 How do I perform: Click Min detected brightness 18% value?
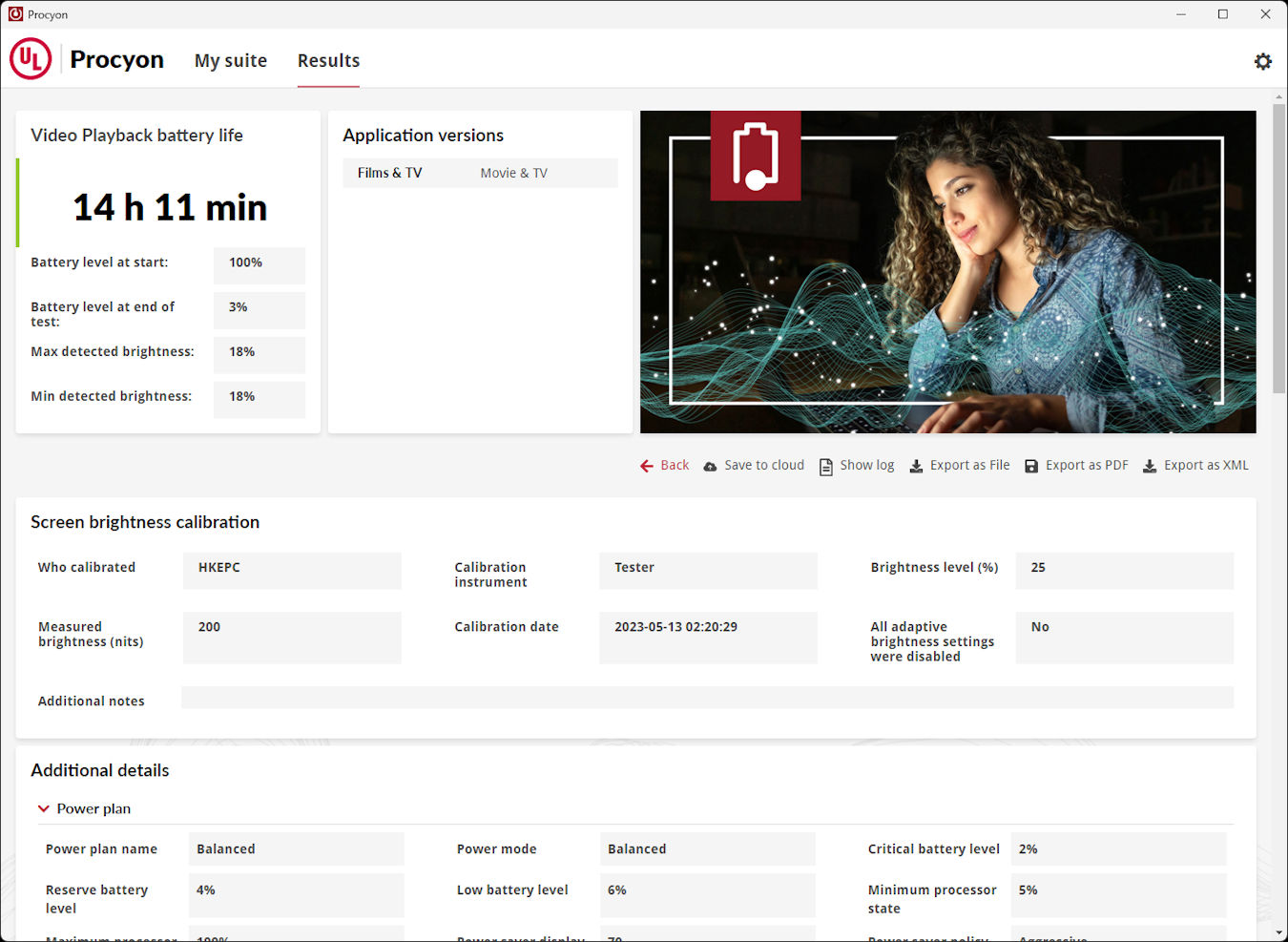[x=260, y=400]
